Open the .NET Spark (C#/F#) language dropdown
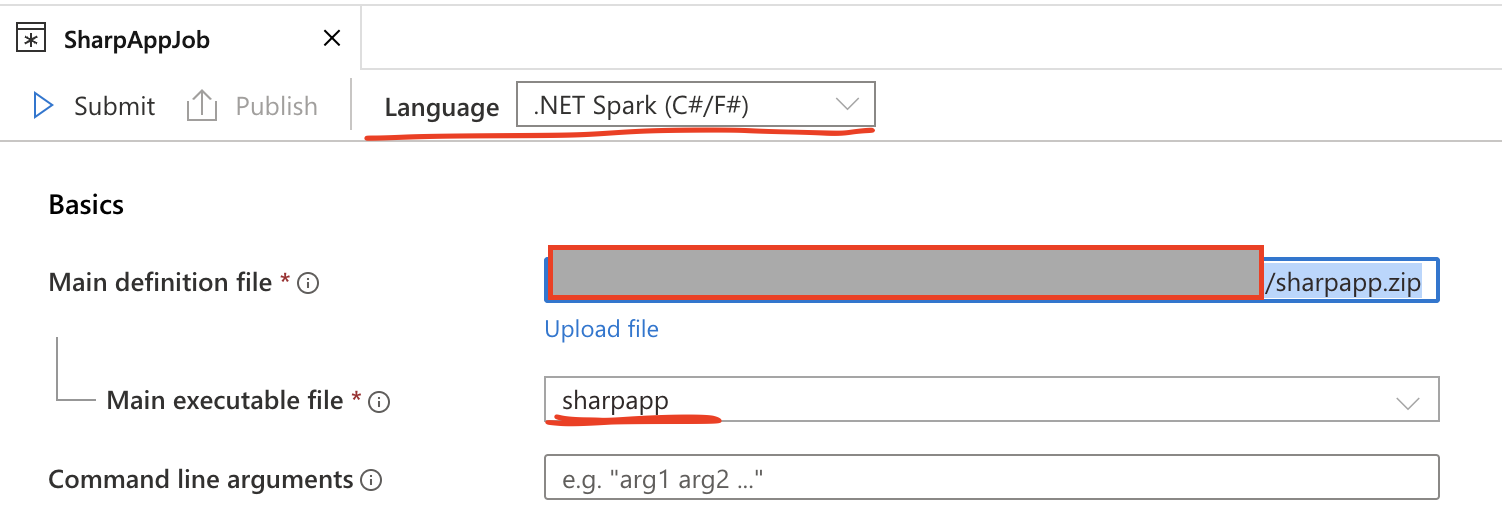The height and width of the screenshot is (518, 1502). [696, 105]
